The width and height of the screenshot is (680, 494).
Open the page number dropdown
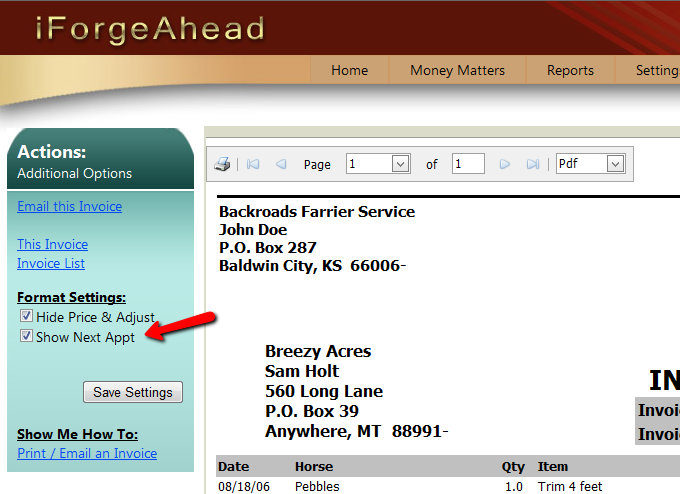point(400,164)
